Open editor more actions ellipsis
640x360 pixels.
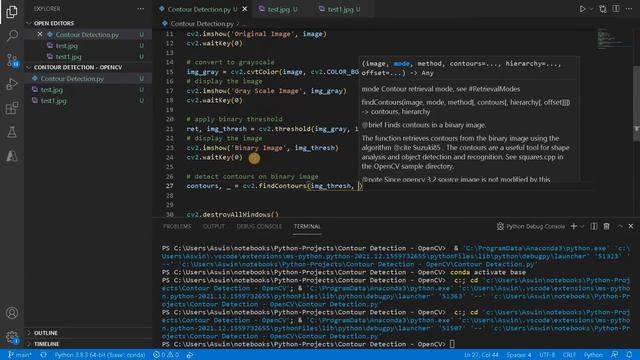(x=629, y=9)
